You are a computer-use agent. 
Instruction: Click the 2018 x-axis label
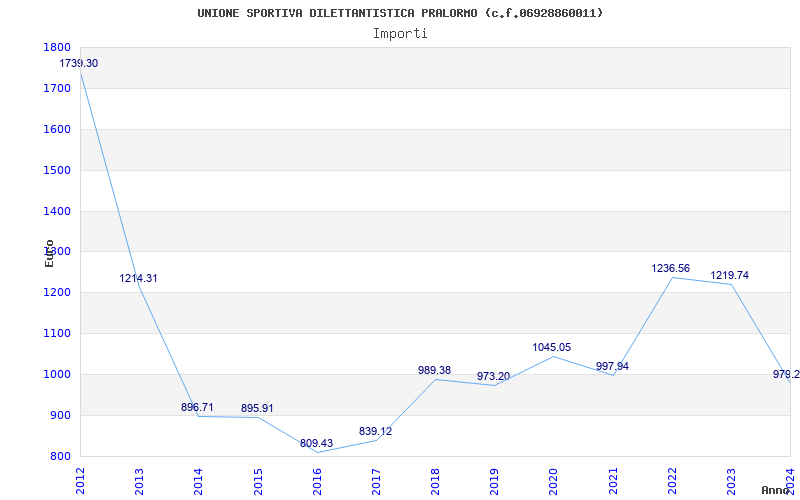pos(435,482)
